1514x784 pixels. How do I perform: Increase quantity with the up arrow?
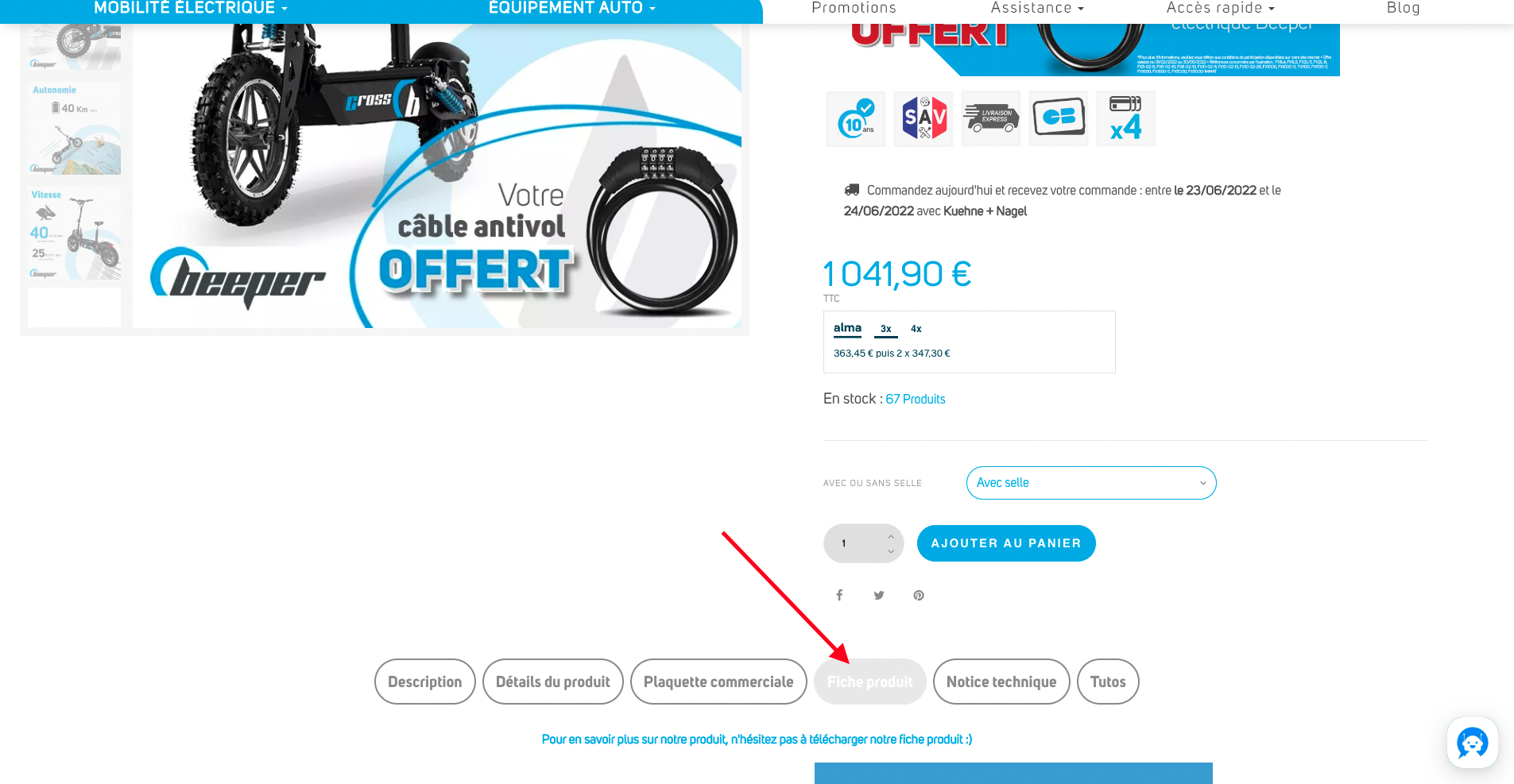[x=891, y=537]
